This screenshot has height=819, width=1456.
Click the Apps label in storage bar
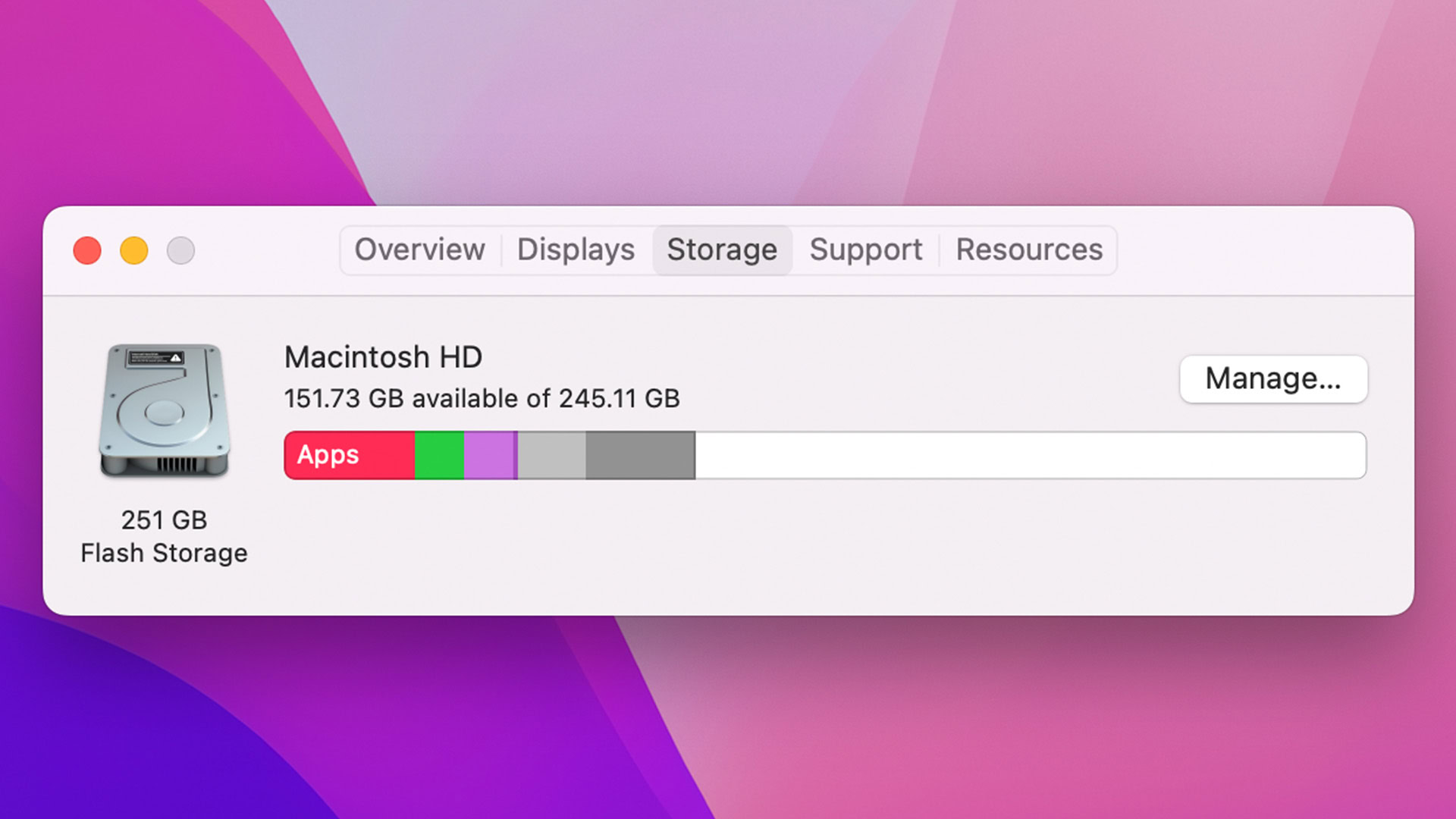coord(328,455)
